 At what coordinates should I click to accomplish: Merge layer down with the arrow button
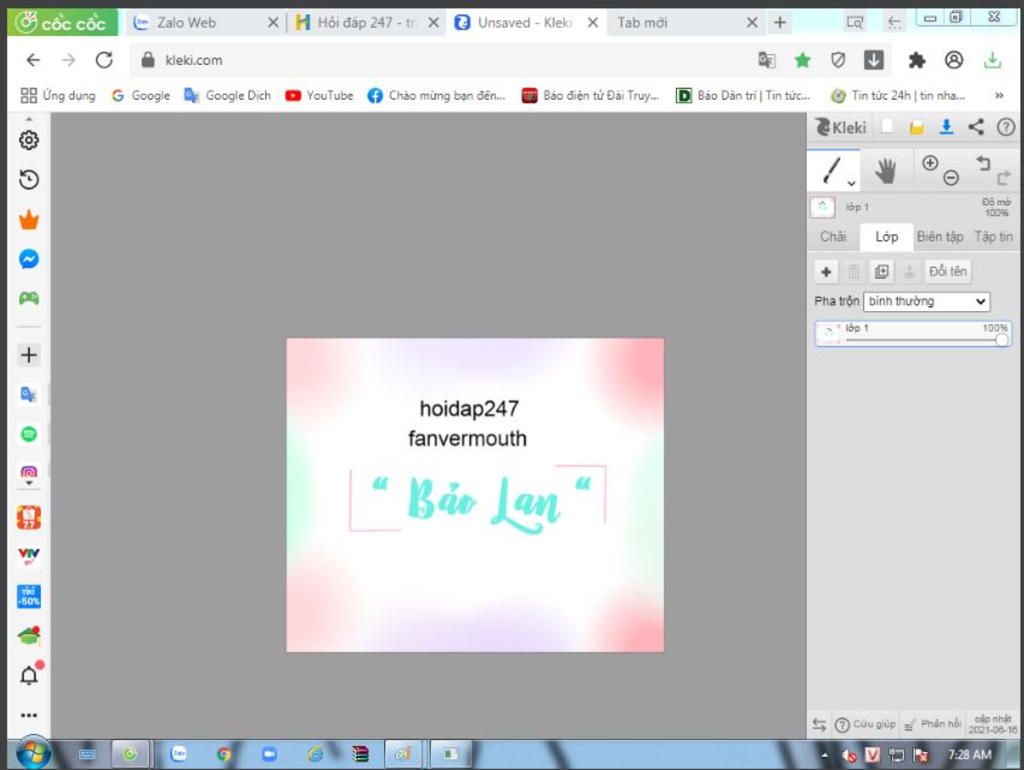[909, 272]
